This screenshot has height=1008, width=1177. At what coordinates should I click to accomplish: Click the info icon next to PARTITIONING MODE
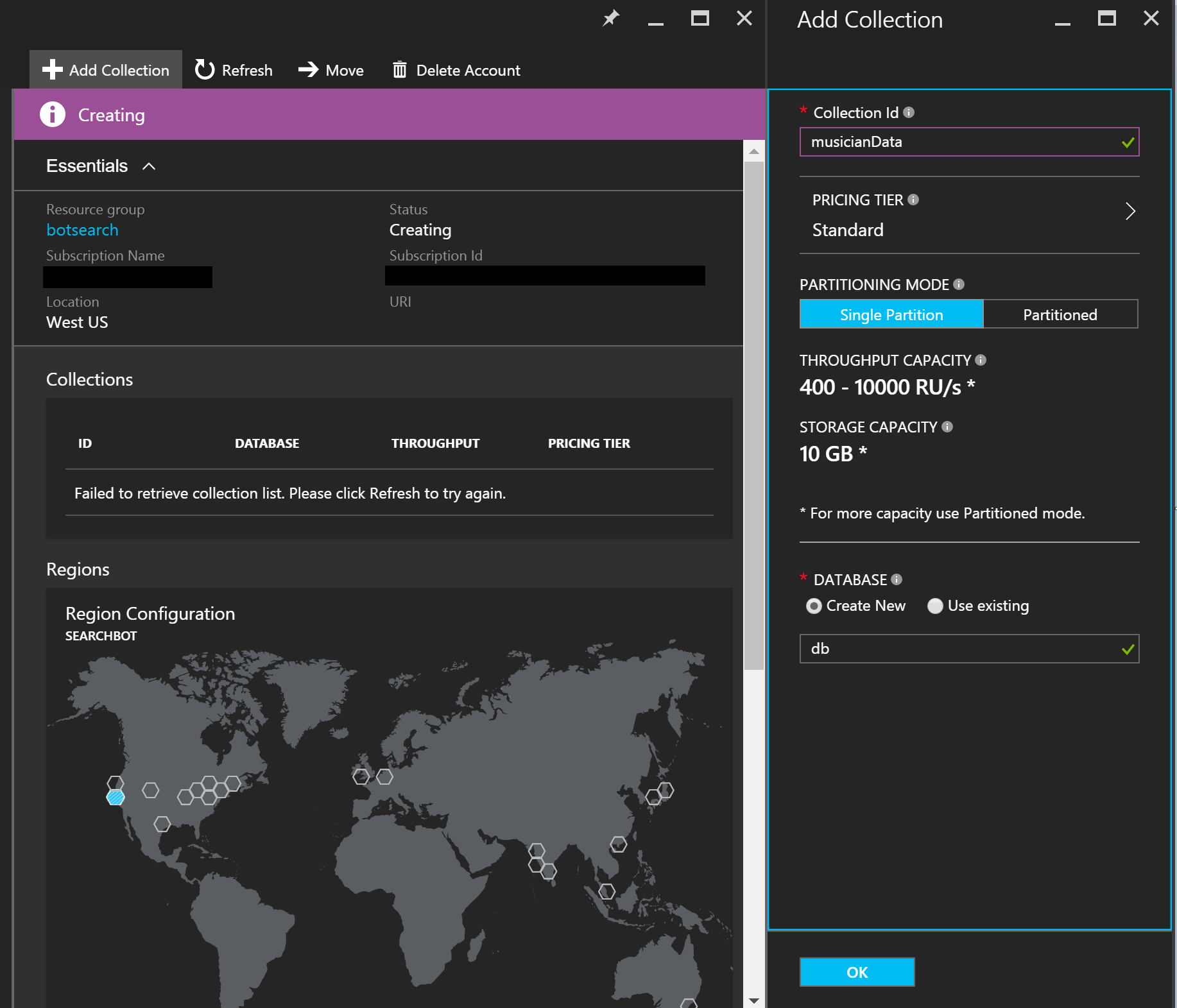click(x=959, y=284)
